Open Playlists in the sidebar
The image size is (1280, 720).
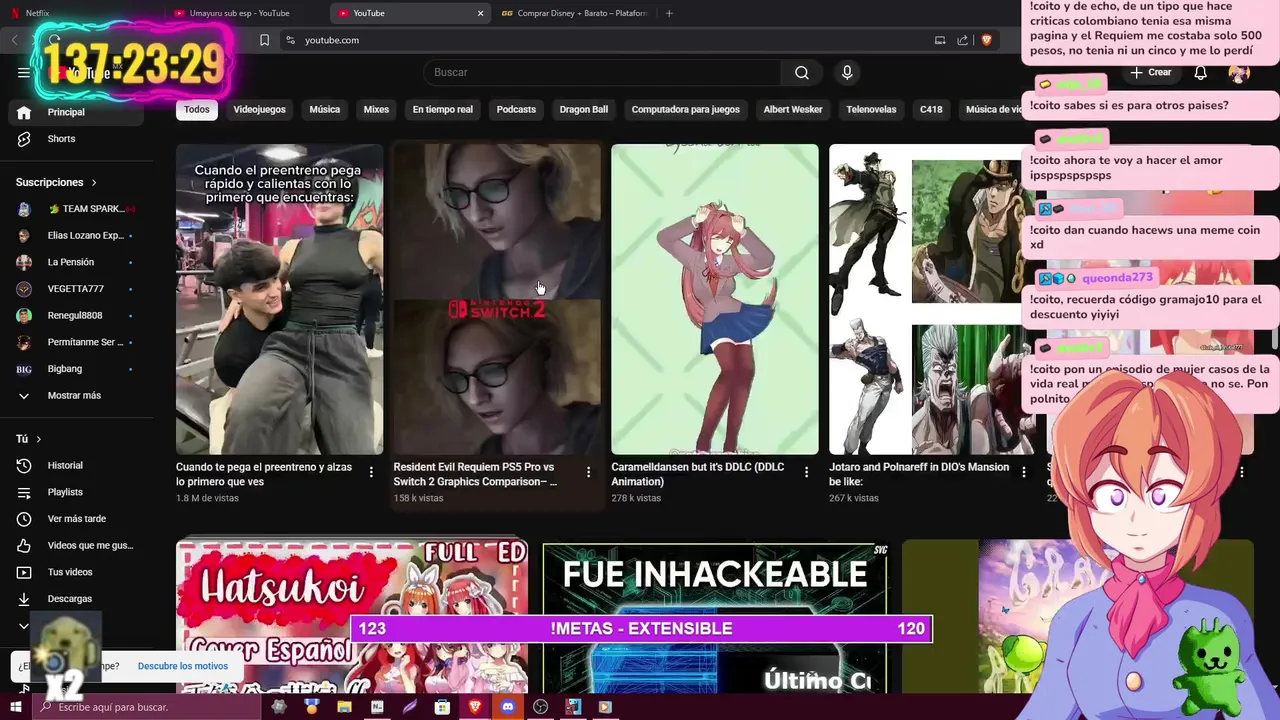pos(76,492)
